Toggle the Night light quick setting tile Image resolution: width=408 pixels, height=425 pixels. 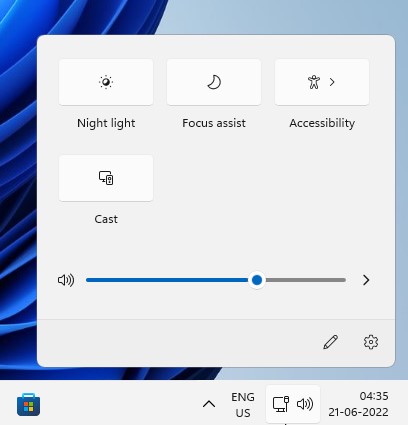point(106,82)
